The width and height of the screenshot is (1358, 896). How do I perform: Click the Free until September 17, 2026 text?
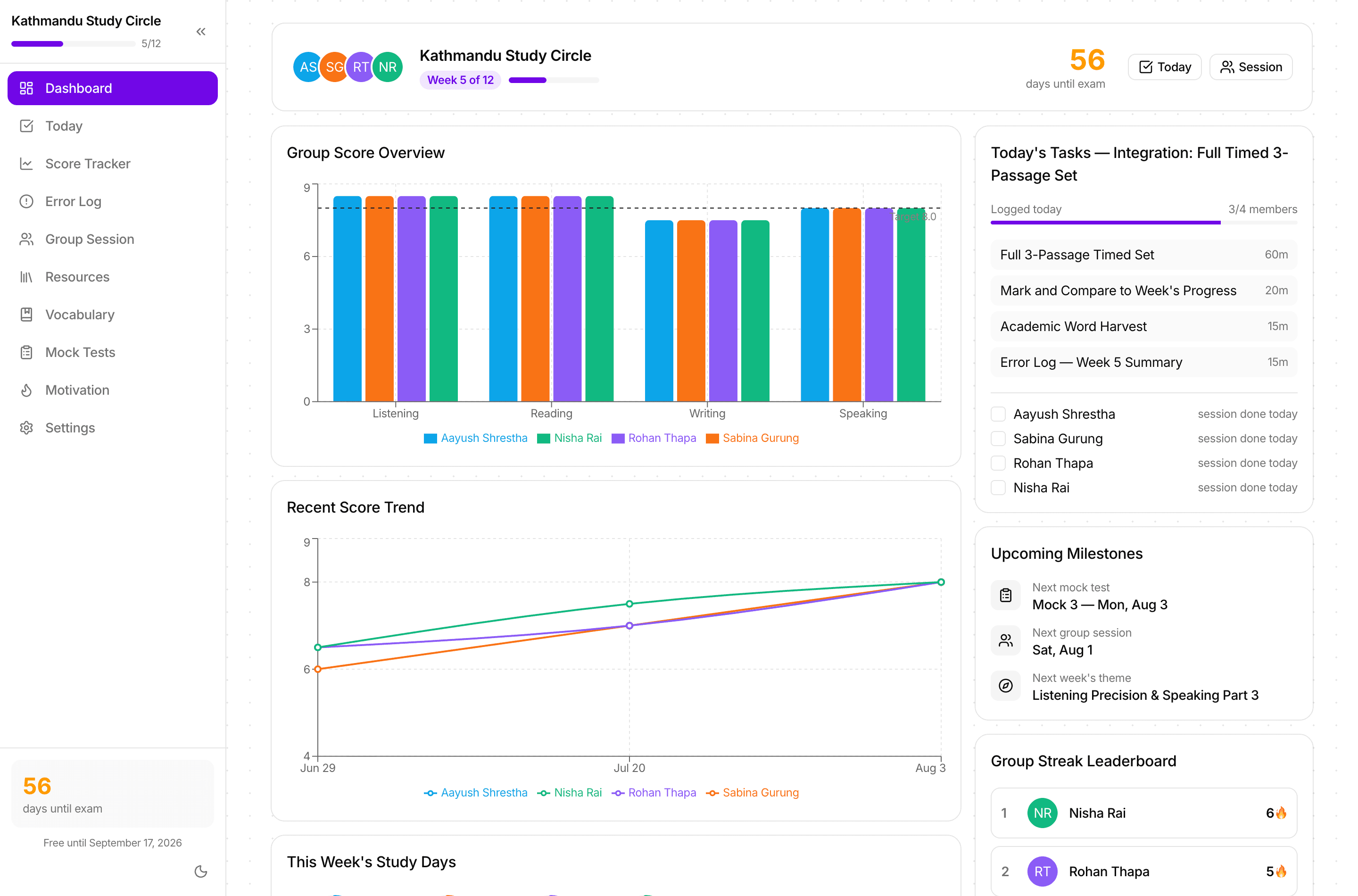[x=113, y=843]
